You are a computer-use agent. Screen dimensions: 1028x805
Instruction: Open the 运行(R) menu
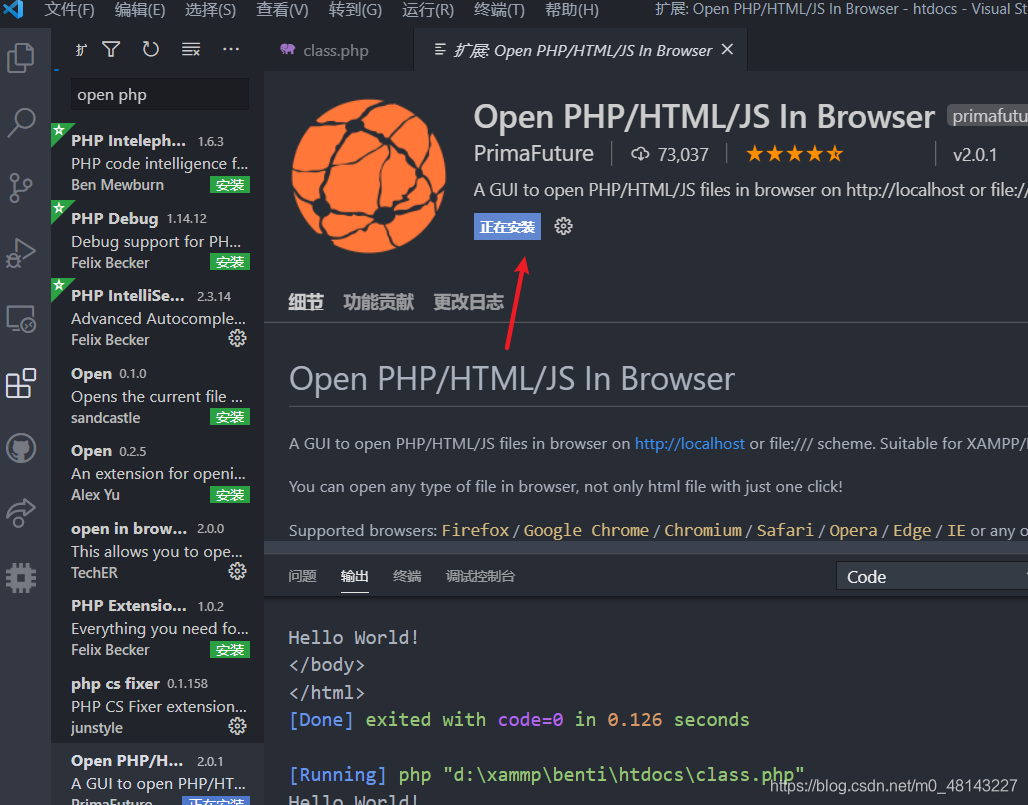427,10
